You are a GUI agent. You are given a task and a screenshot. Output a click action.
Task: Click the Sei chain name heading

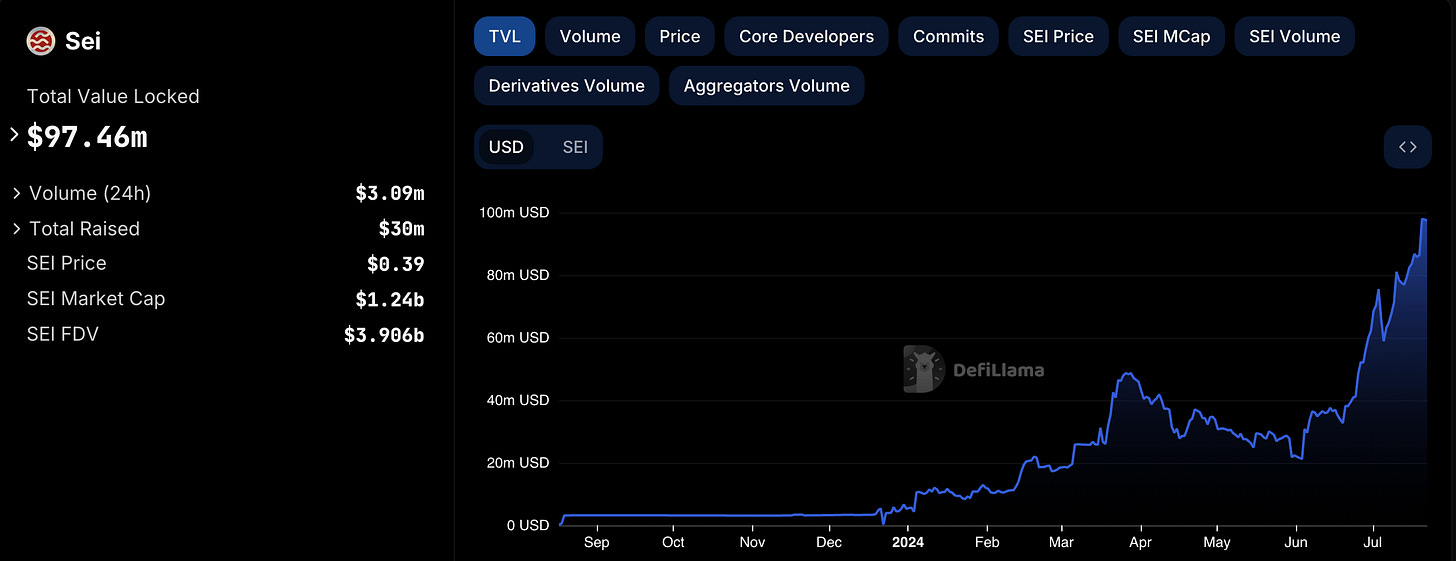tap(83, 41)
